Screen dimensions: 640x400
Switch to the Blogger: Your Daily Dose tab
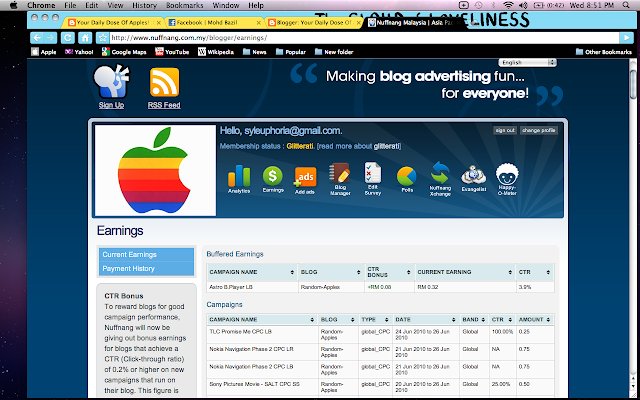(313, 23)
